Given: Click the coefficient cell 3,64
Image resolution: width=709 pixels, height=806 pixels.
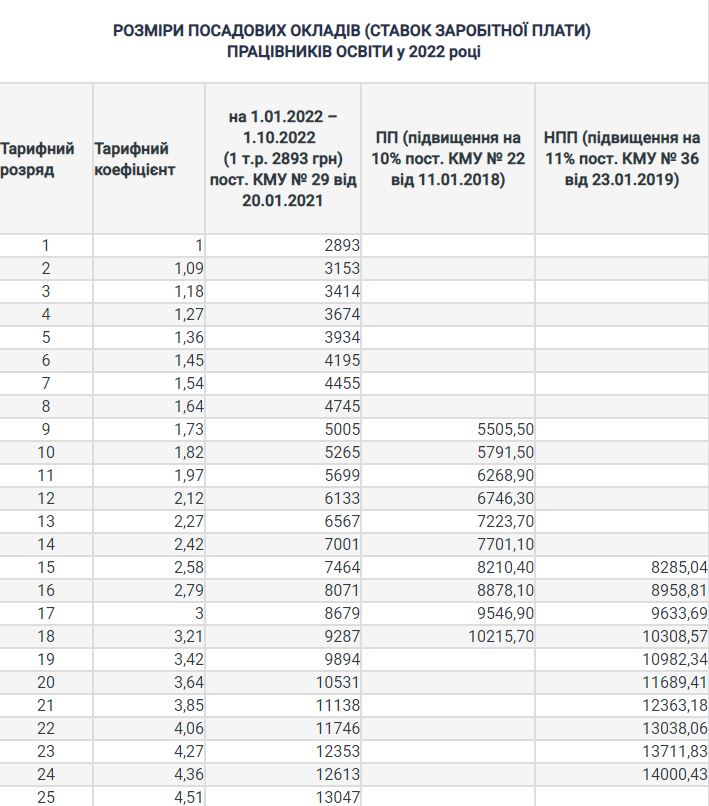Looking at the screenshot, I should (x=186, y=682).
